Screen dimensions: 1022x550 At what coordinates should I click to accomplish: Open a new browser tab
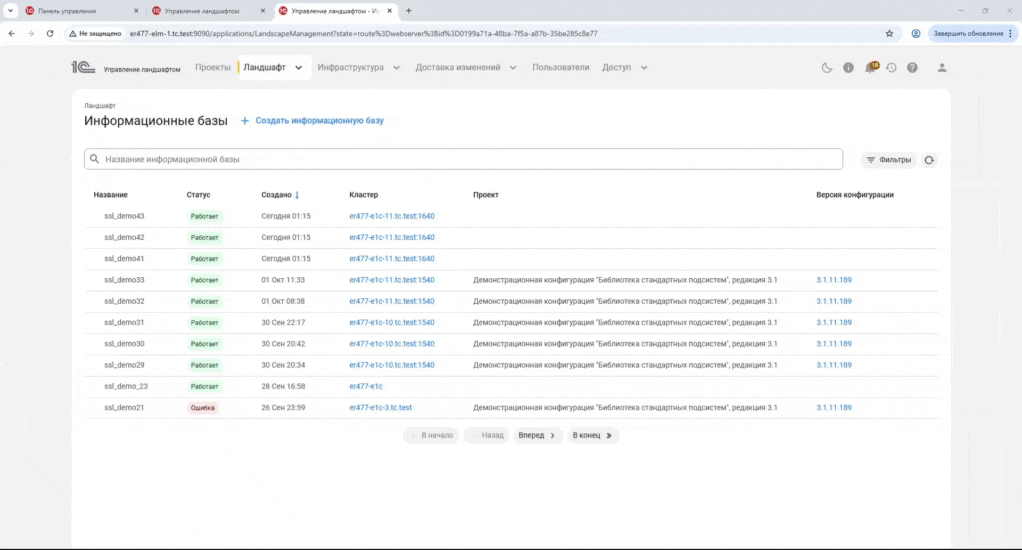[409, 10]
